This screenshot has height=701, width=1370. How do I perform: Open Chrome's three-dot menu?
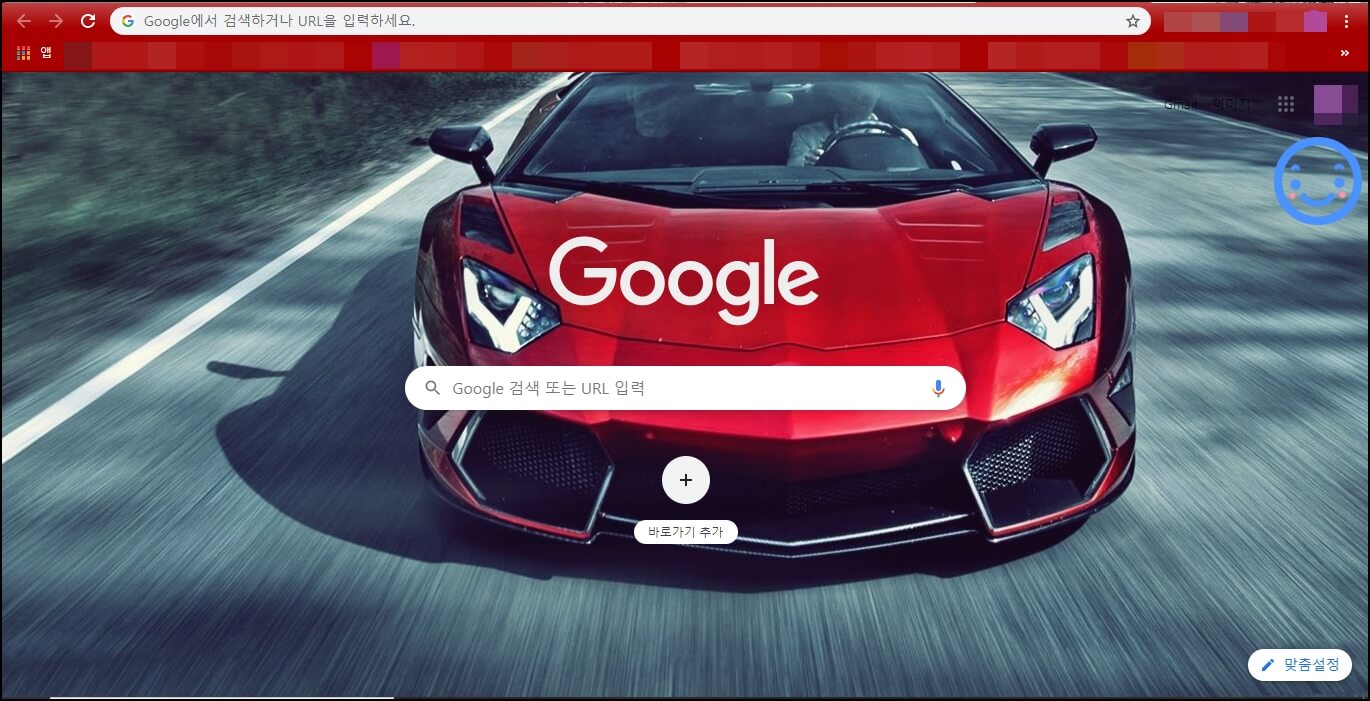[x=1347, y=21]
